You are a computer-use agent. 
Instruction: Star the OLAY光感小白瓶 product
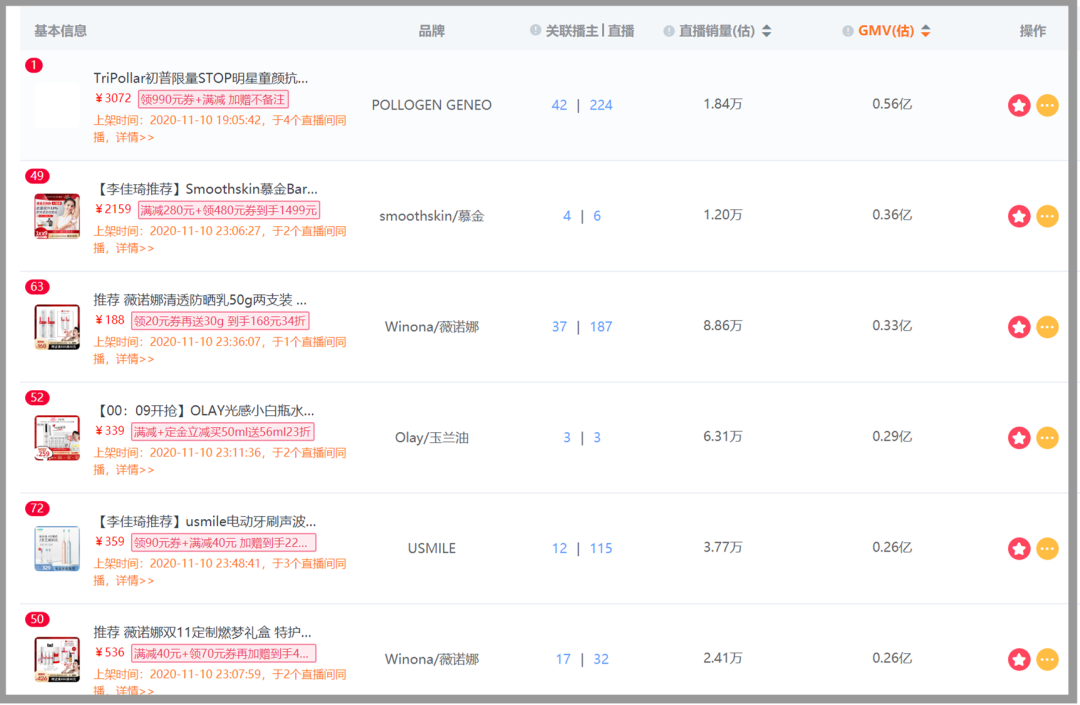[x=1019, y=438]
